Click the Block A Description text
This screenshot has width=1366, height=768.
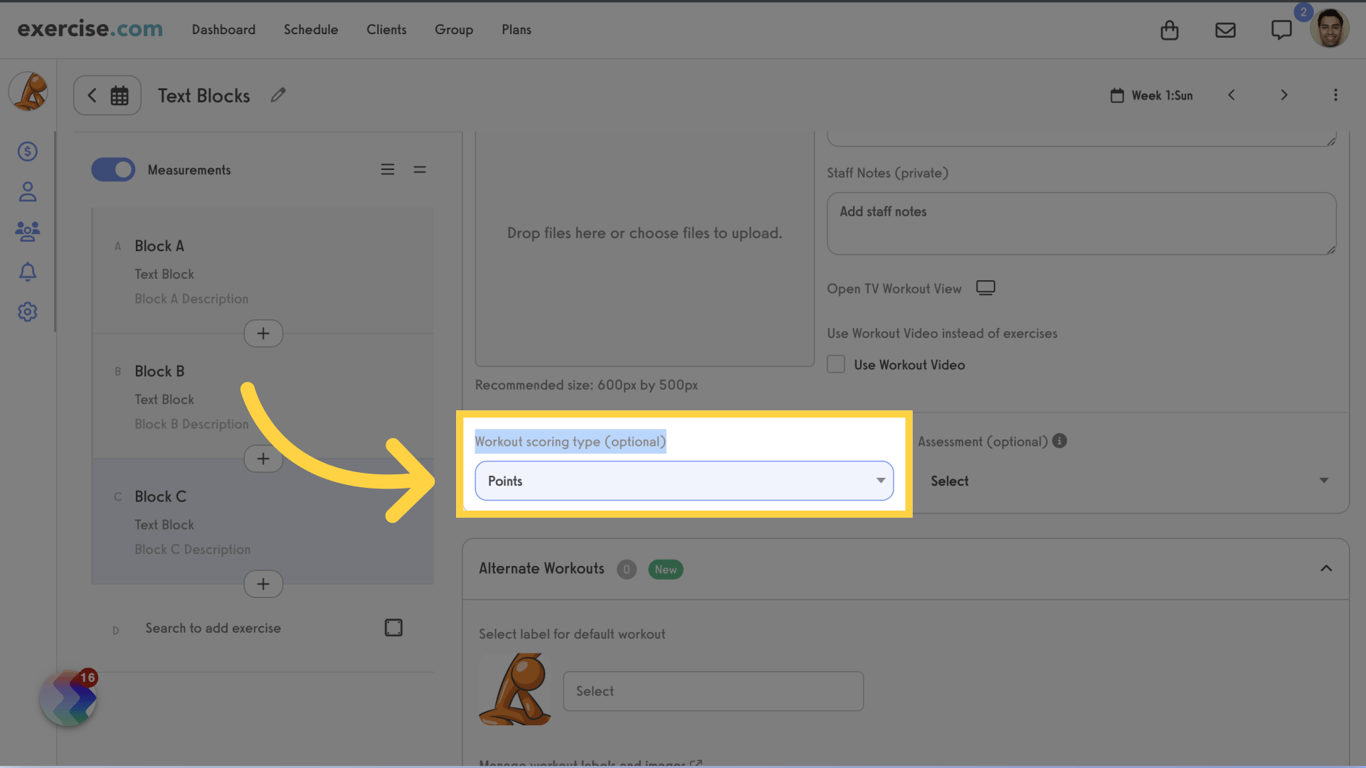(x=191, y=299)
